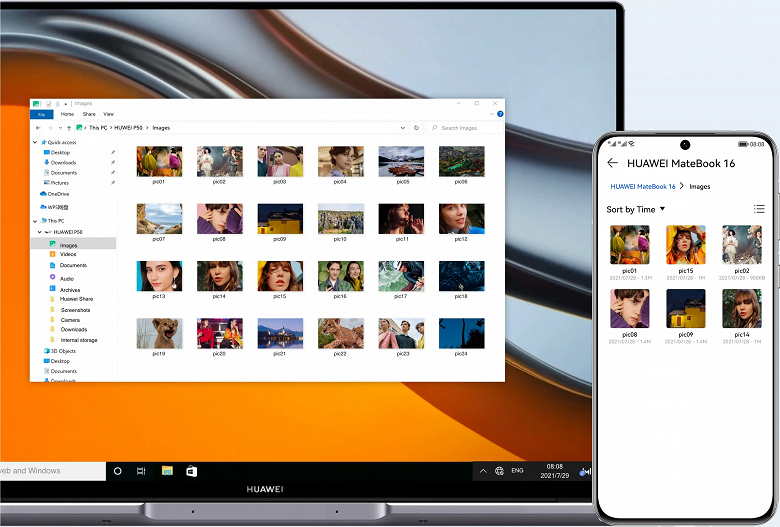780x527 pixels.
Task: Tap the HUAWEI MateBook 16 breadcrumb link
Action: (x=642, y=186)
